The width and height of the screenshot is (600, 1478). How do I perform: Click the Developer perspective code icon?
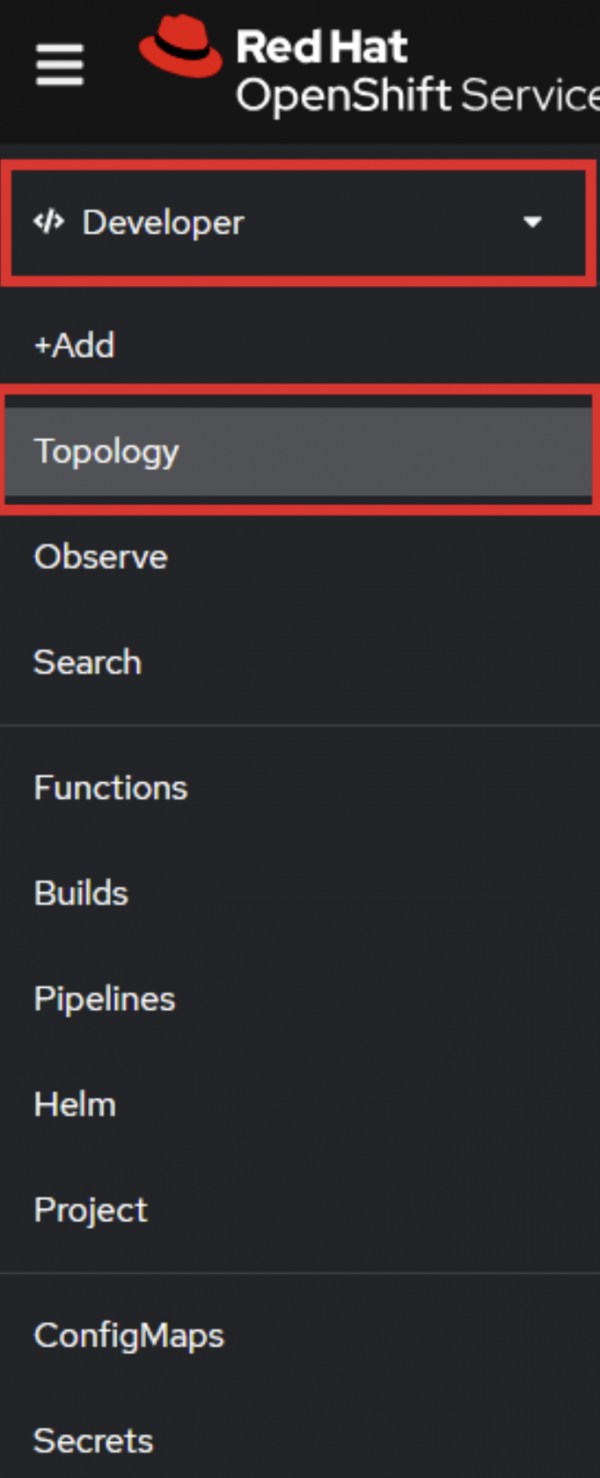[48, 222]
